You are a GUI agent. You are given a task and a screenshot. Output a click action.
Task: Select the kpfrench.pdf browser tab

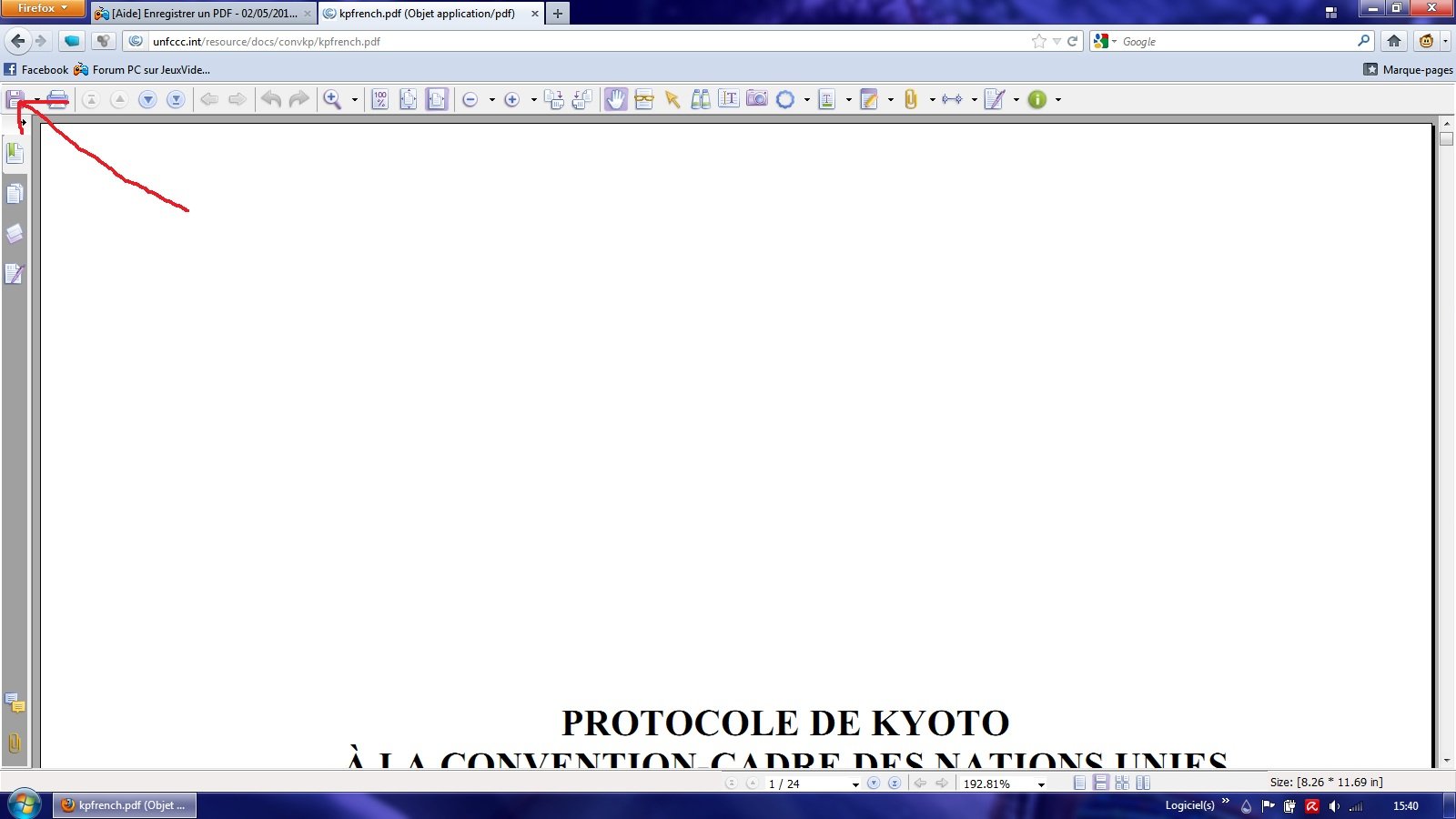pyautogui.click(x=431, y=14)
